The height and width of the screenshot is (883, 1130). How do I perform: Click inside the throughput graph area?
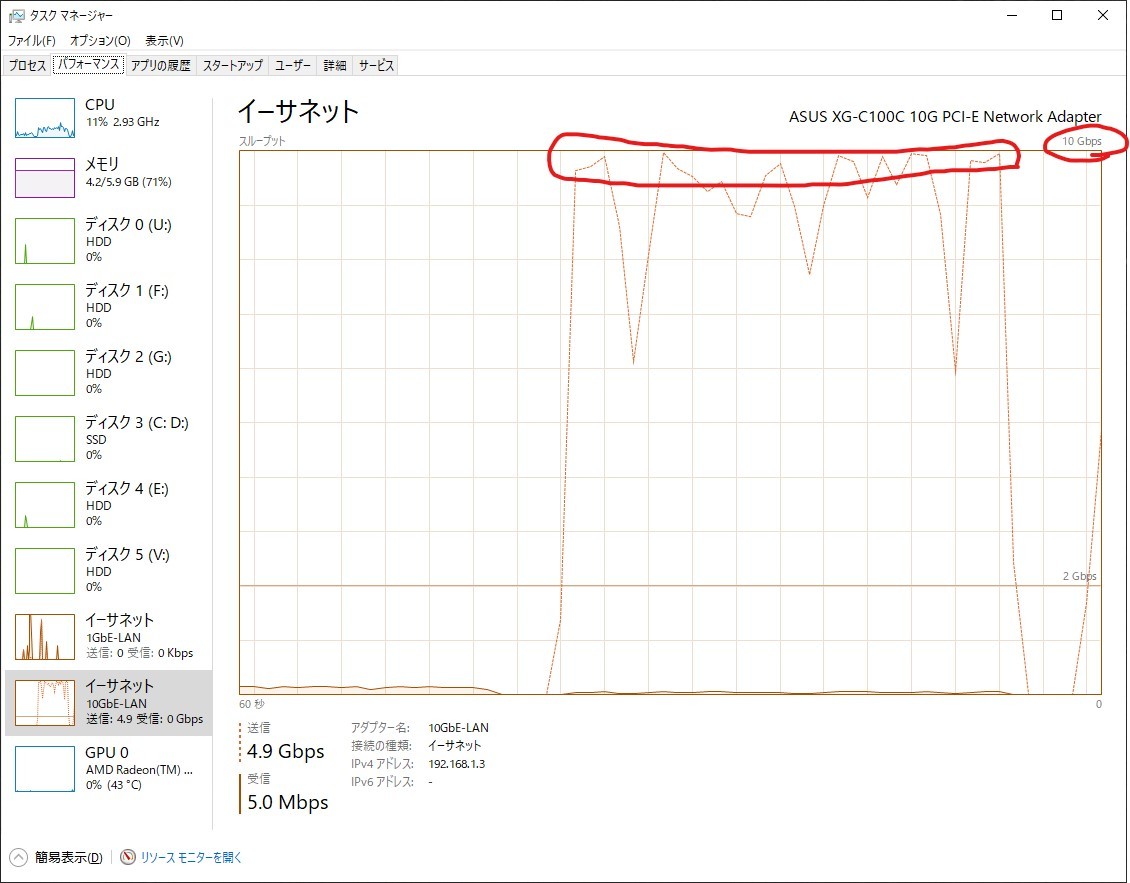[x=670, y=422]
